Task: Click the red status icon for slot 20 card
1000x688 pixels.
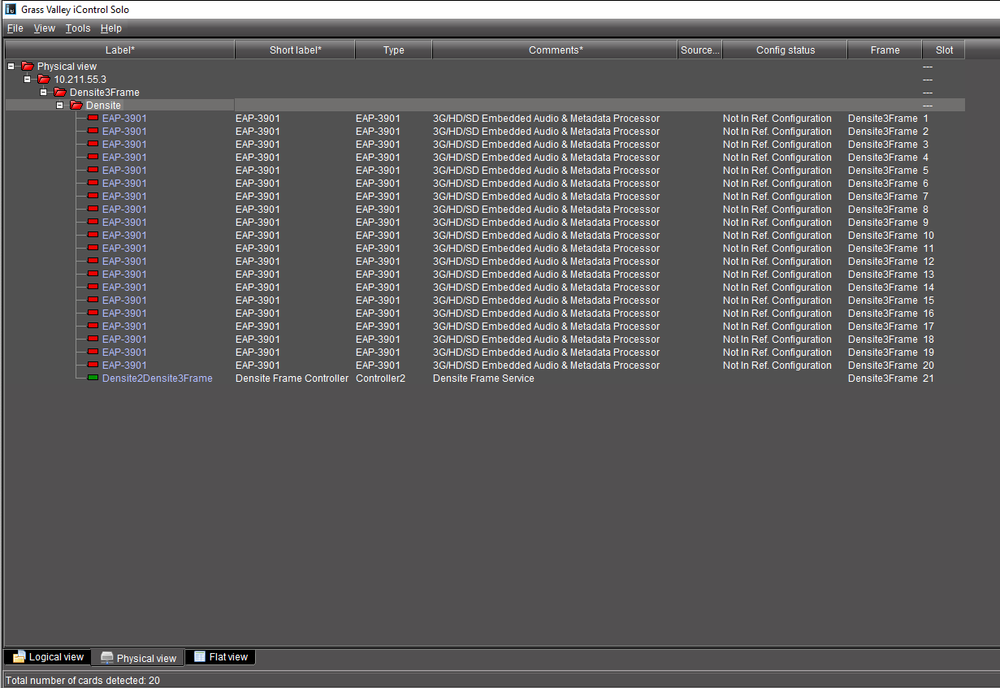Action: tap(92, 365)
